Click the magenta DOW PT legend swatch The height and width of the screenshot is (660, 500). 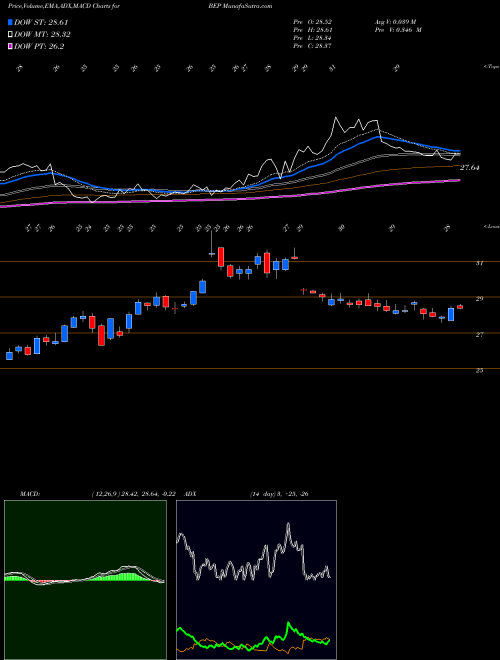tap(10, 47)
